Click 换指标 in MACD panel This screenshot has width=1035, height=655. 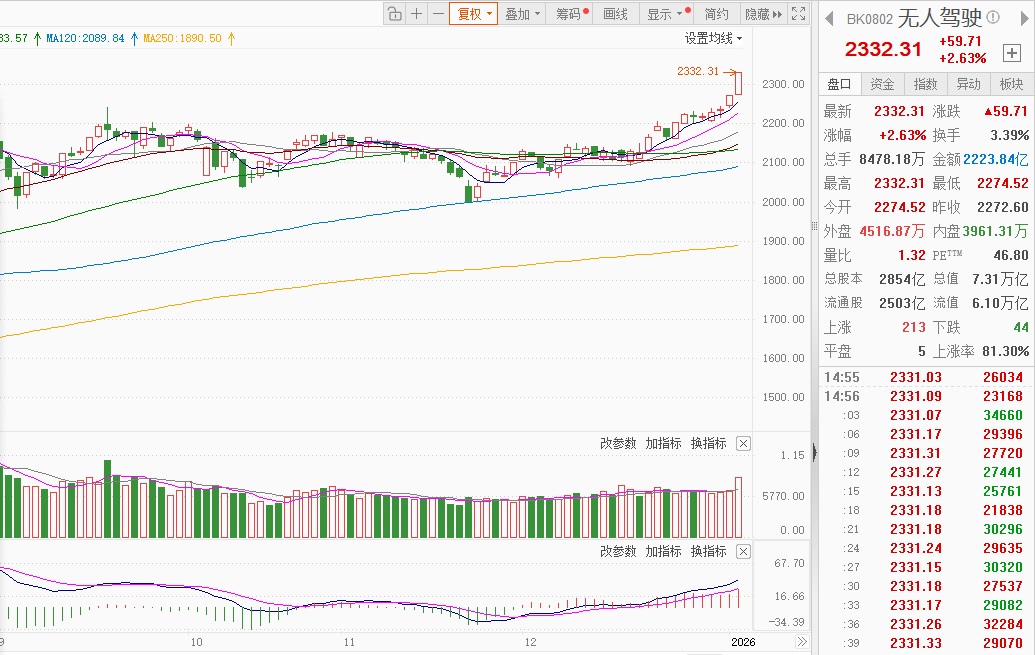pos(708,551)
